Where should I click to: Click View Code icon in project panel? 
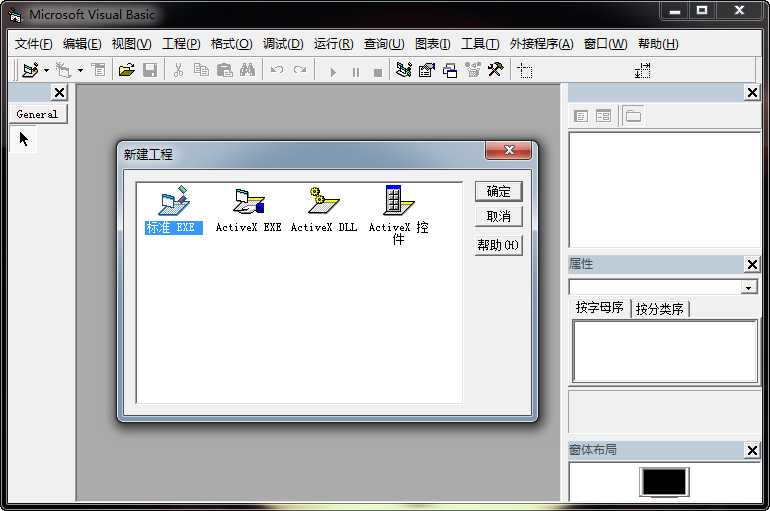pyautogui.click(x=581, y=116)
